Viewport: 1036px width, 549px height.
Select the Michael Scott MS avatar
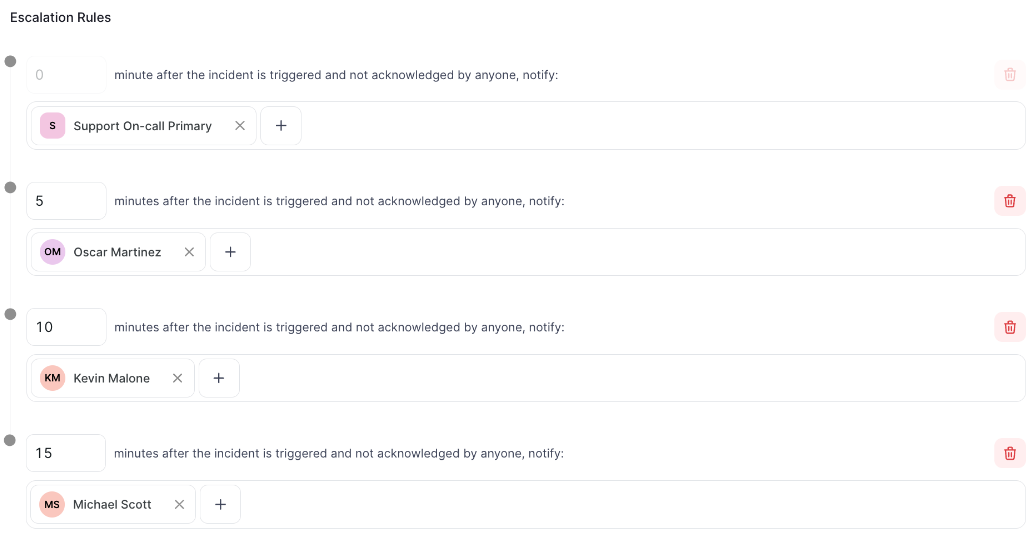point(52,504)
